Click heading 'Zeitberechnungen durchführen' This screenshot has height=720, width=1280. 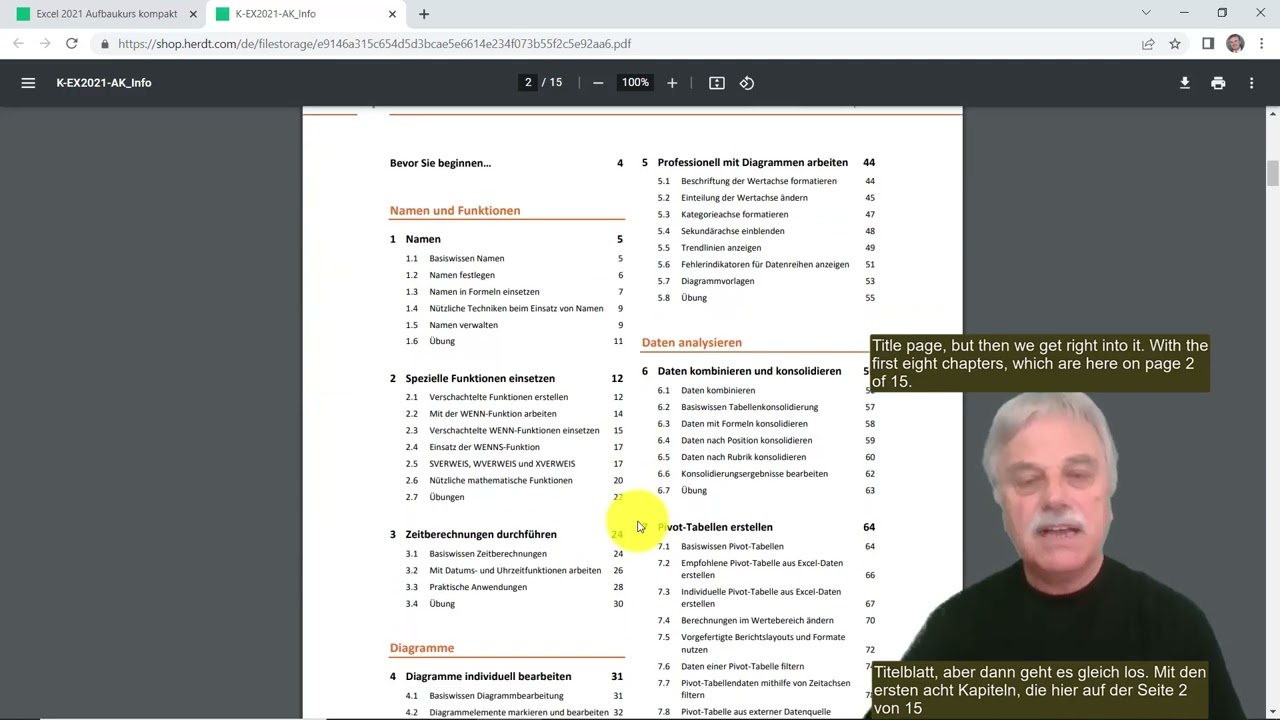coord(481,534)
